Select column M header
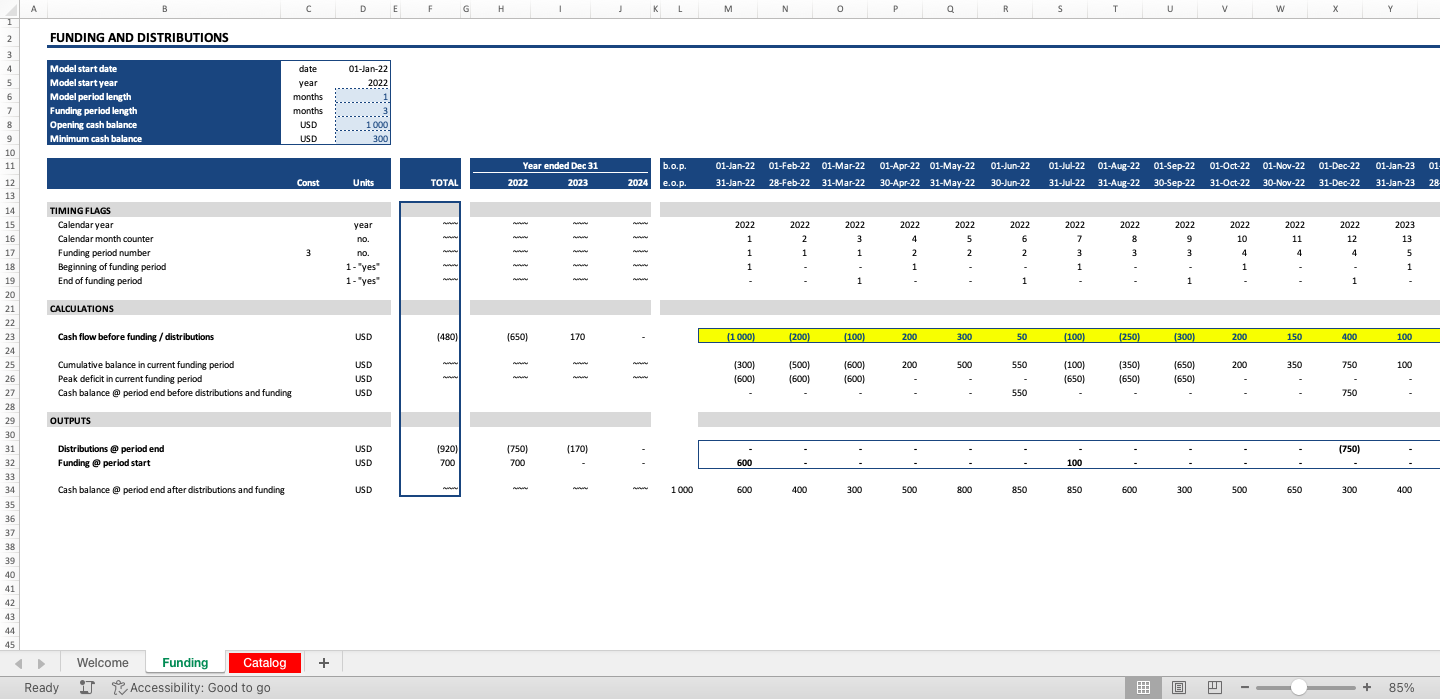Viewport: 1440px width, 699px height. coord(727,9)
